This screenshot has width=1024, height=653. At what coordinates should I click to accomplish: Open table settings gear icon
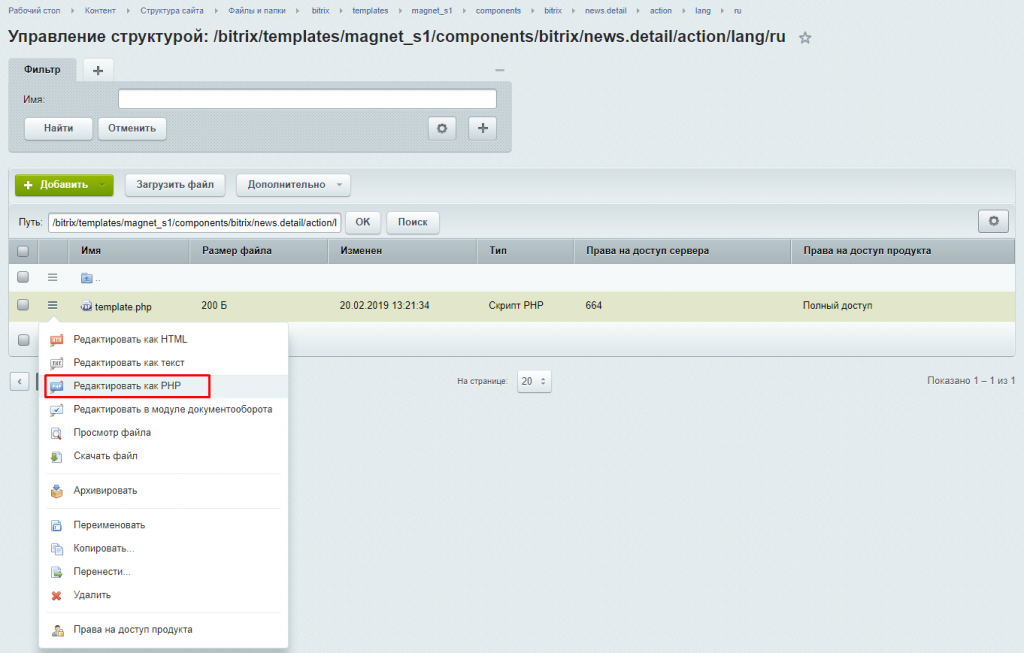point(993,221)
